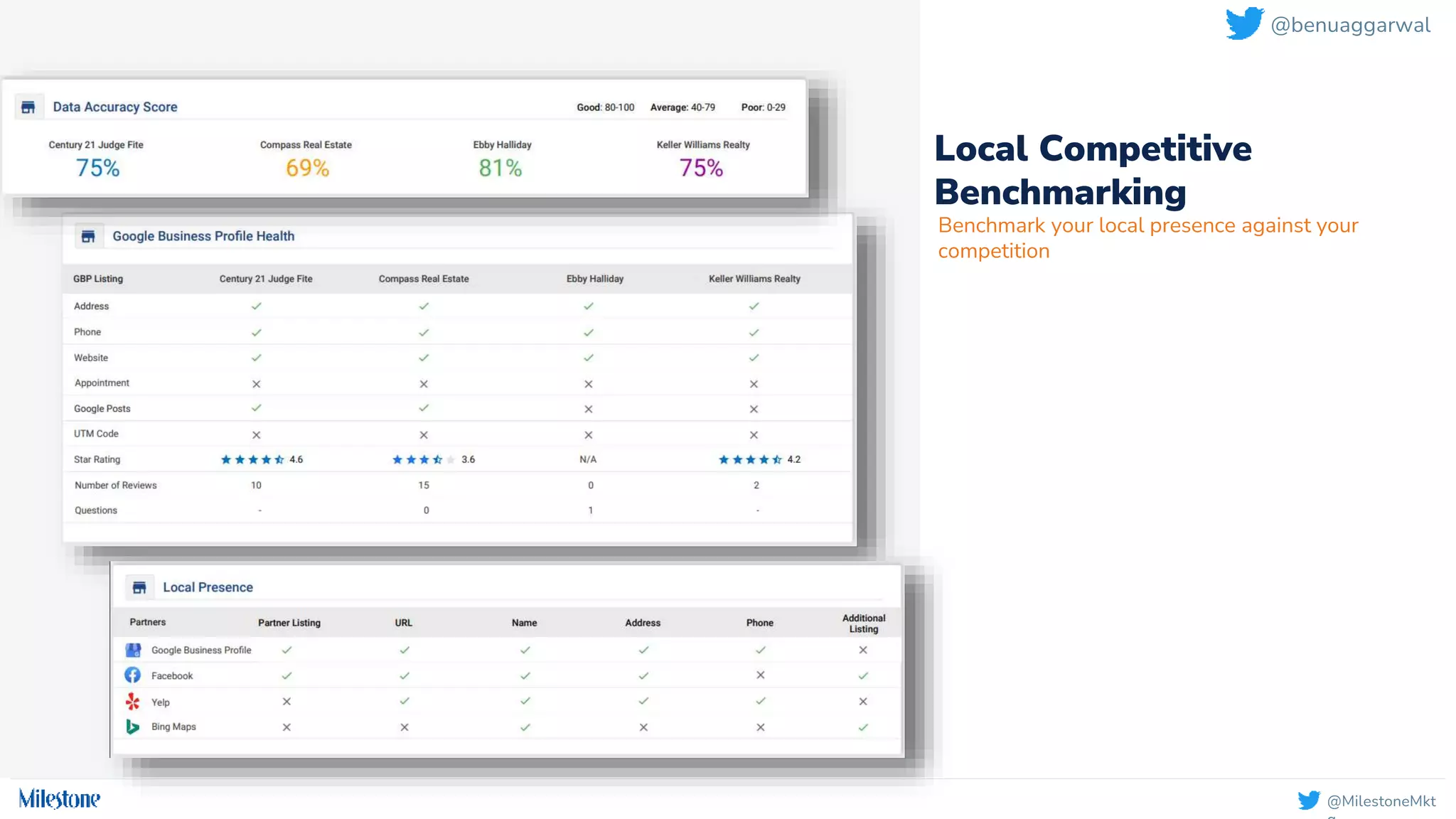Click the 4.2 star rating for Keller Williams

pyautogui.click(x=759, y=460)
